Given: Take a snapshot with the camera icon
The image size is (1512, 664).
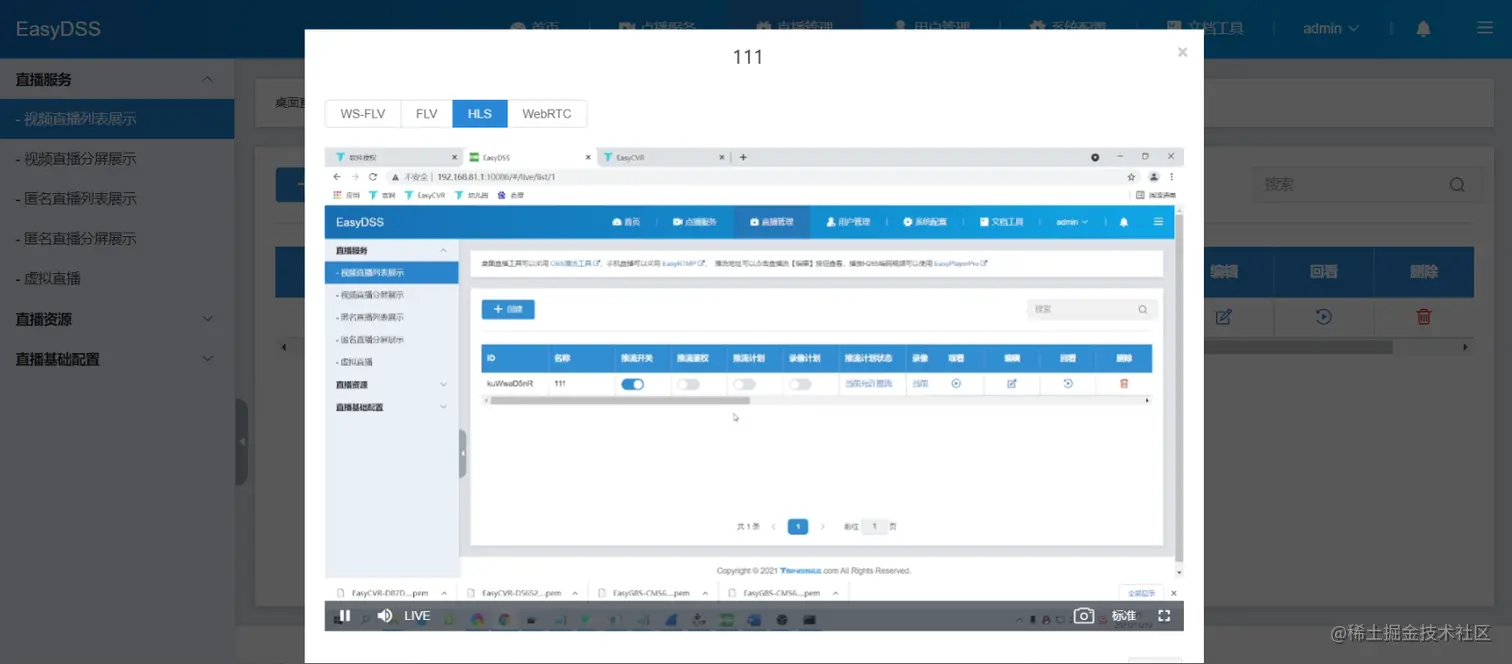Looking at the screenshot, I should [x=1084, y=616].
